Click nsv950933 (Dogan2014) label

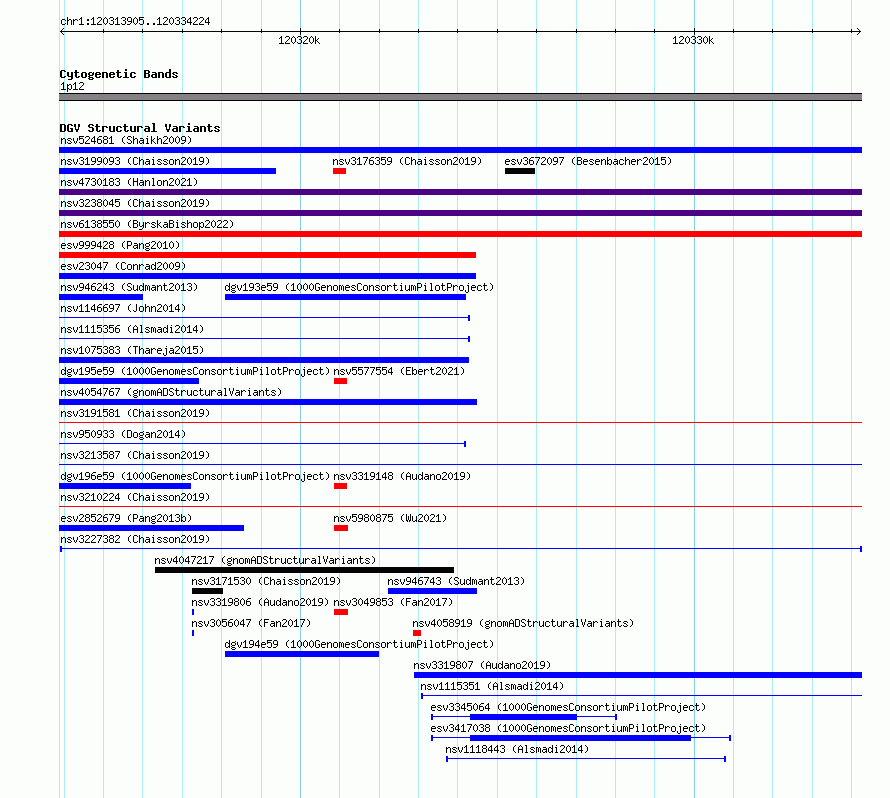[123, 434]
